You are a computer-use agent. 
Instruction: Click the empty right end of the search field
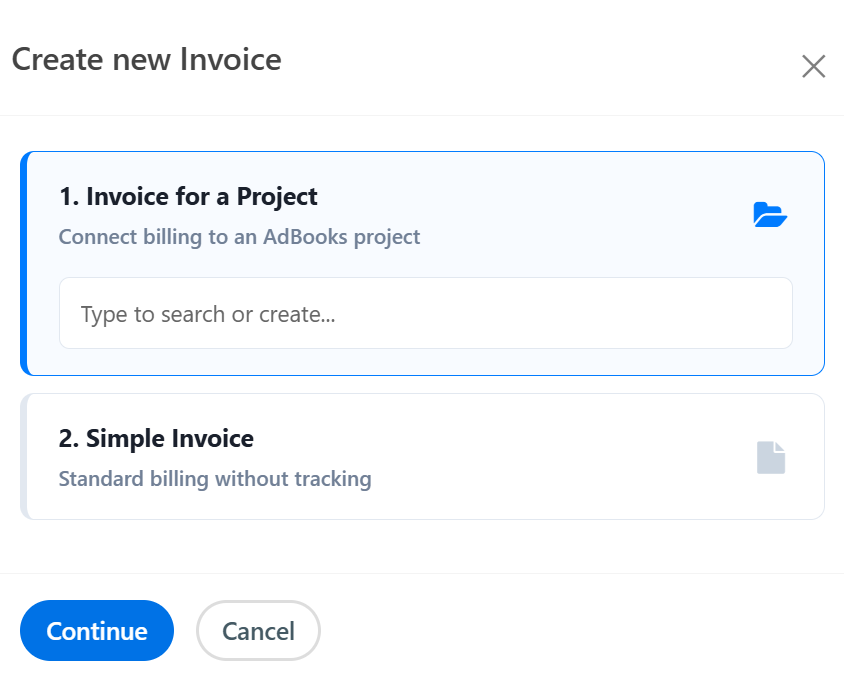pos(740,314)
